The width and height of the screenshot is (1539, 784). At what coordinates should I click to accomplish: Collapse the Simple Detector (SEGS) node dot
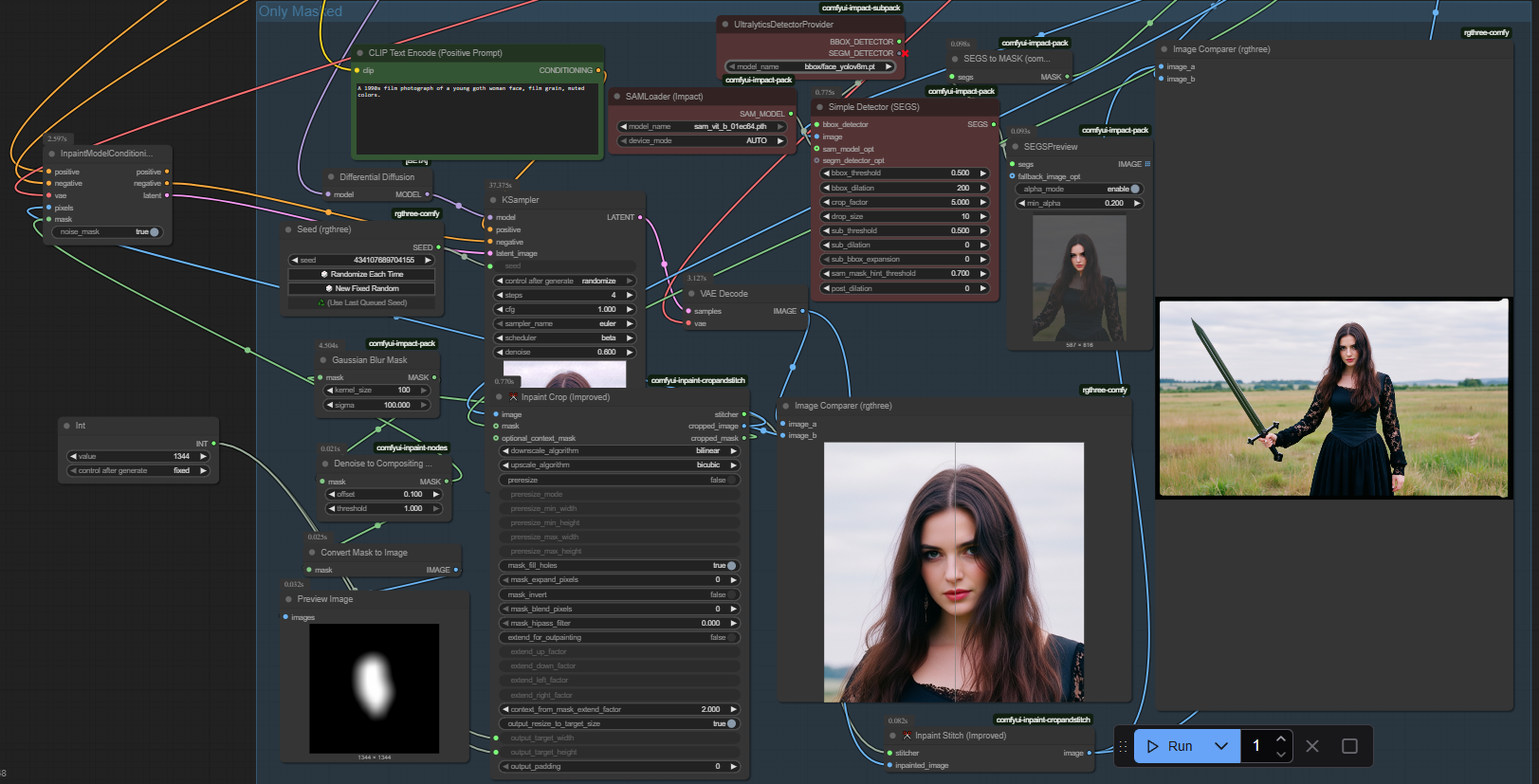[x=819, y=107]
